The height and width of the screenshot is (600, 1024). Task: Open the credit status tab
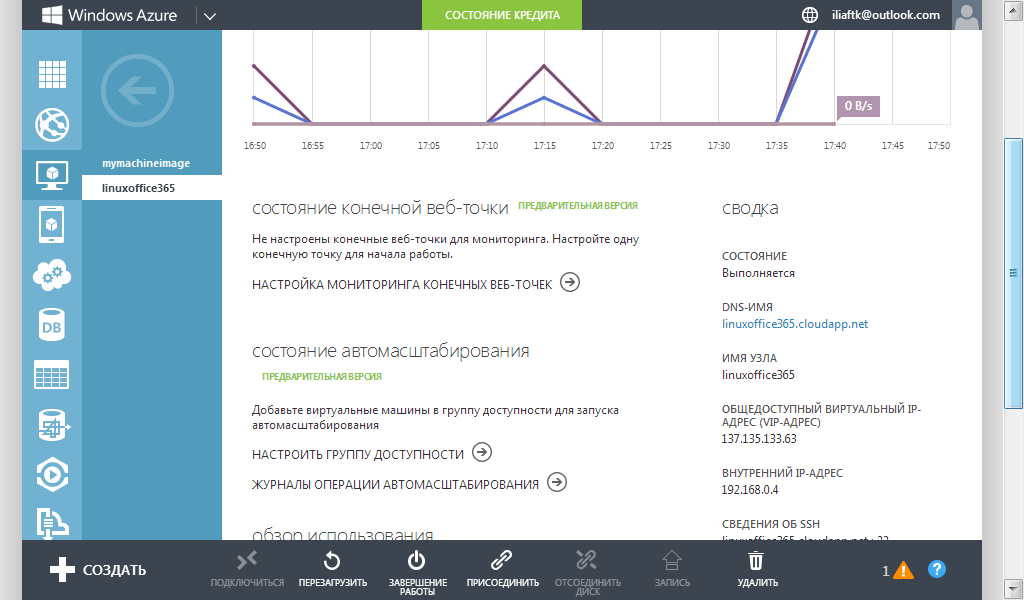click(x=502, y=15)
